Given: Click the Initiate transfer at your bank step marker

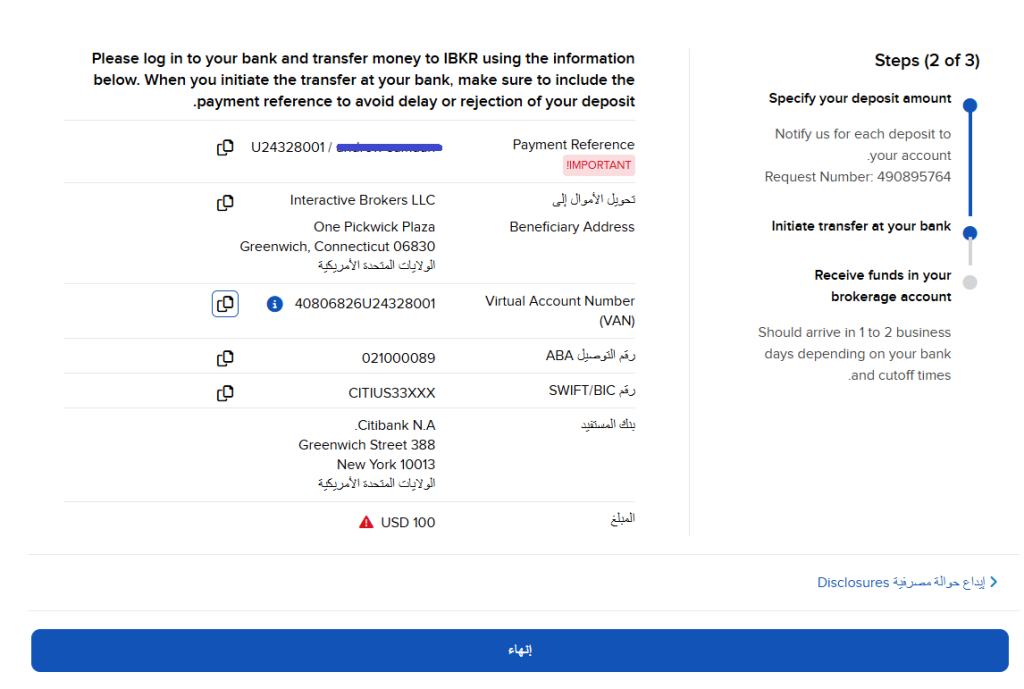Looking at the screenshot, I should (x=970, y=232).
